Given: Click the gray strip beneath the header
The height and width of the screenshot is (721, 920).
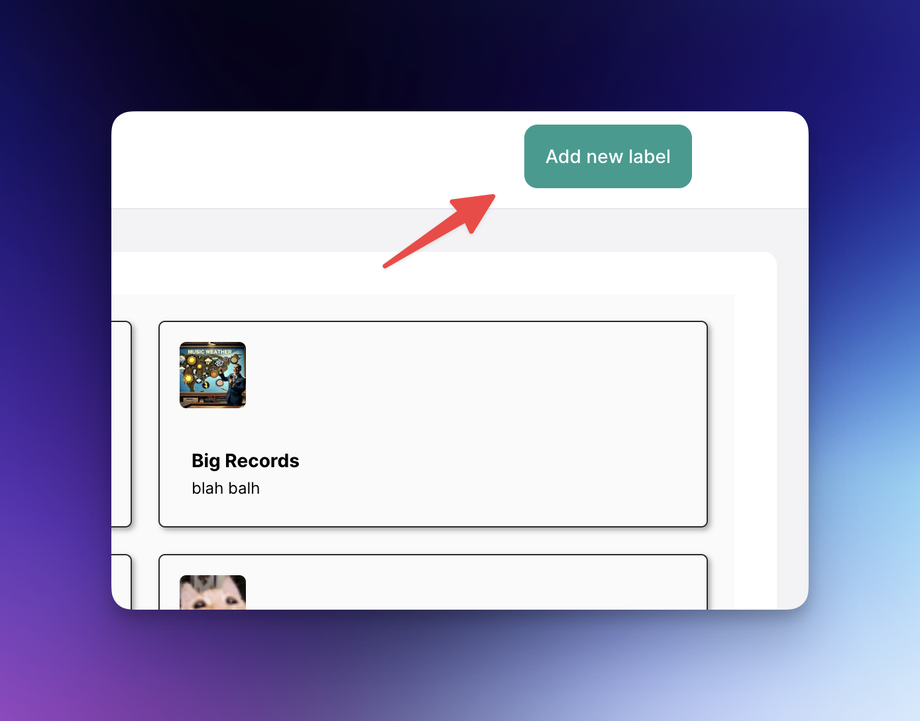Looking at the screenshot, I should (446, 230).
